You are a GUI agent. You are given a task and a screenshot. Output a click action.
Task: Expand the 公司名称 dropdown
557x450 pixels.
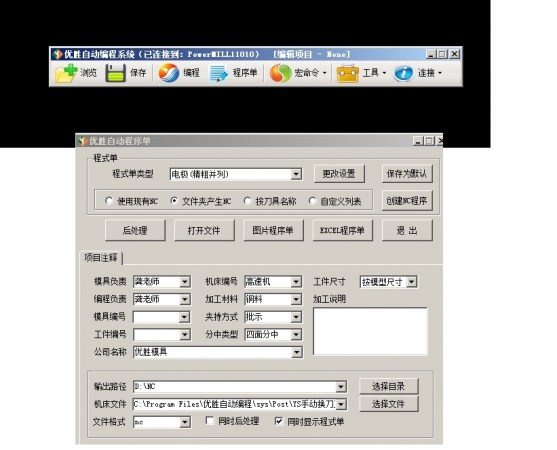click(x=297, y=352)
